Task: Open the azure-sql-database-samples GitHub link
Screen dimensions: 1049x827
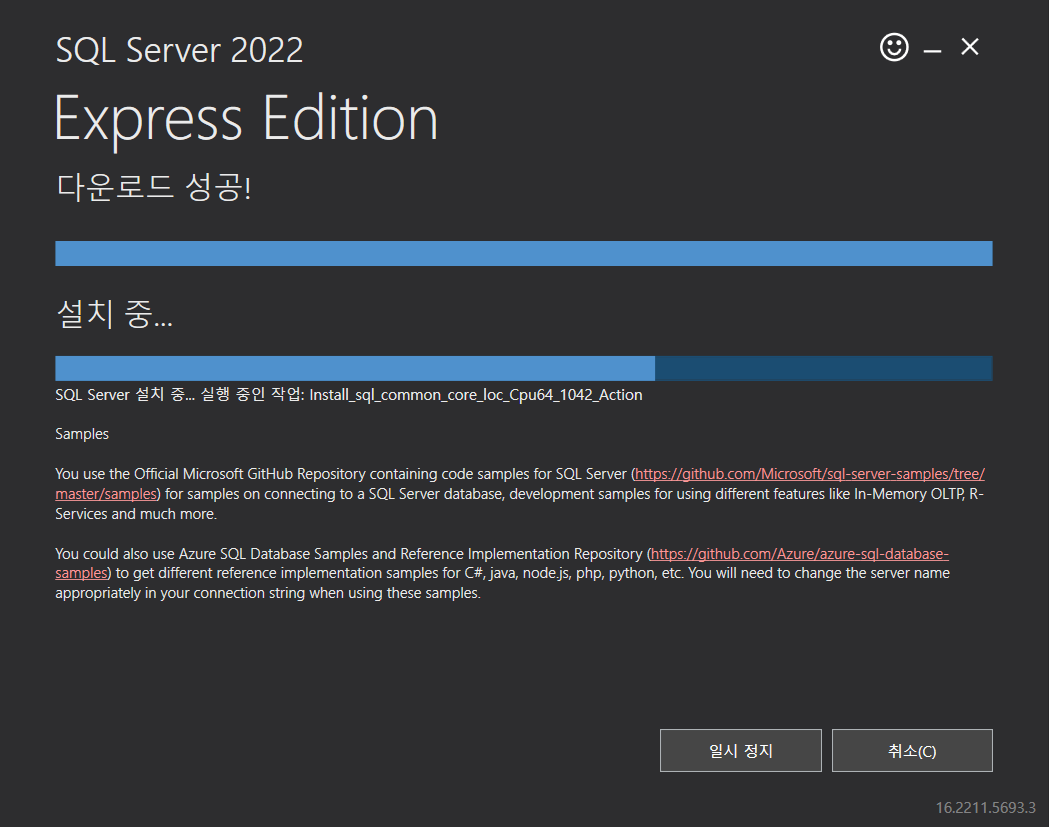Action: pyautogui.click(x=799, y=554)
